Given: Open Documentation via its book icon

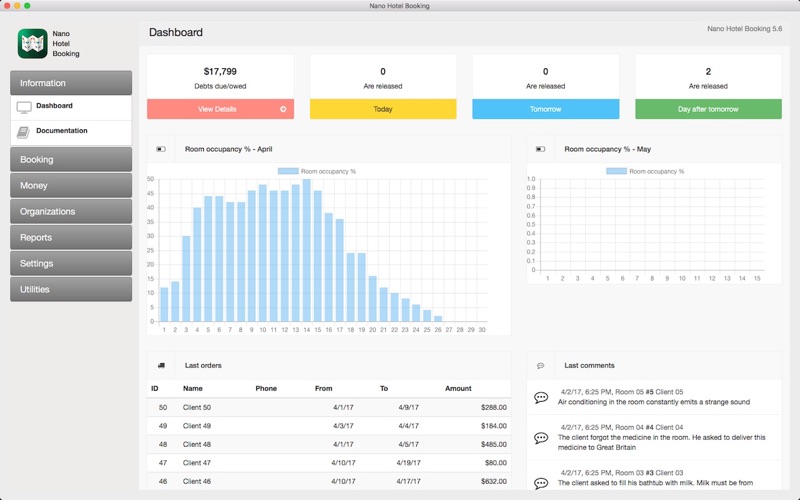Looking at the screenshot, I should [x=23, y=132].
